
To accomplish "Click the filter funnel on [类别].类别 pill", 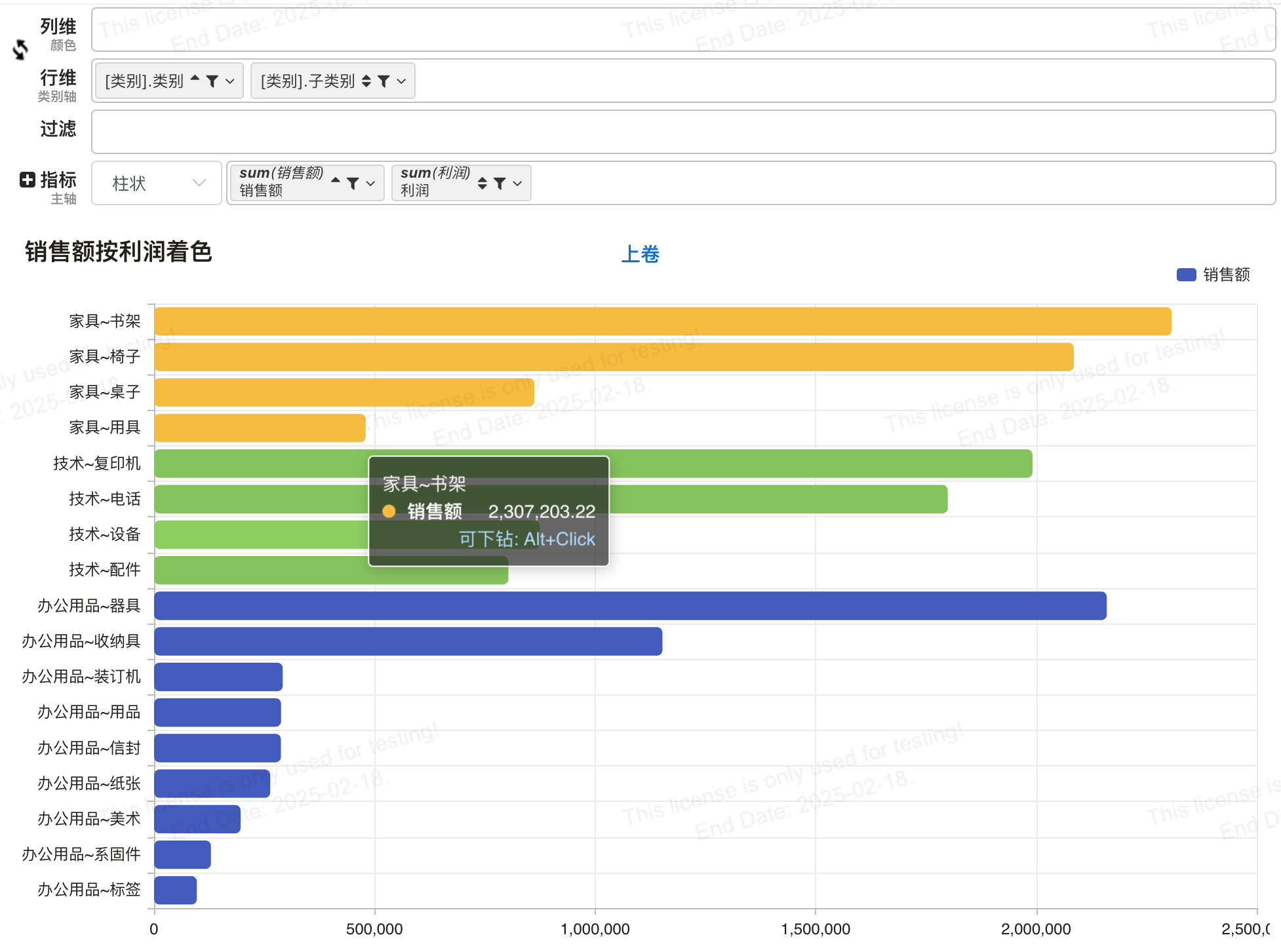I will [x=212, y=81].
